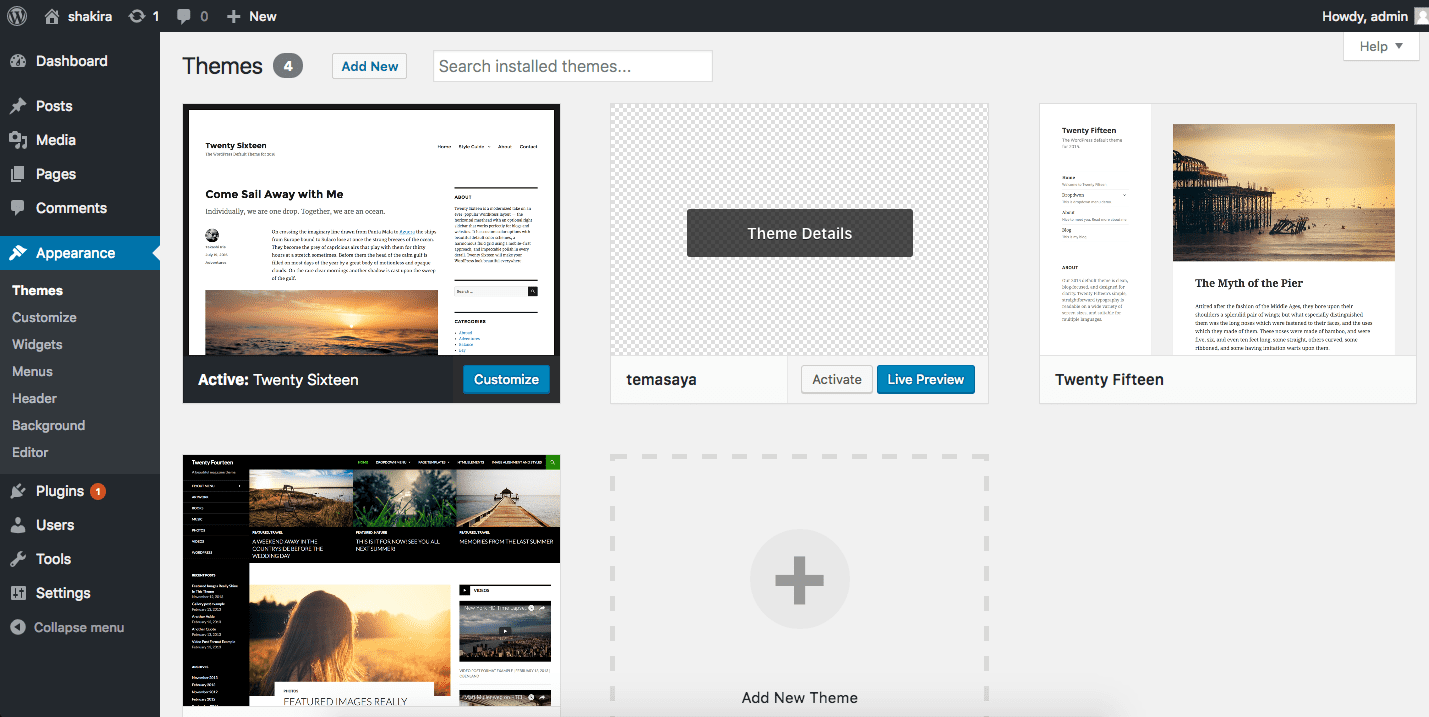This screenshot has height=717, width=1429.
Task: Activate the temasaya theme
Action: click(x=836, y=380)
